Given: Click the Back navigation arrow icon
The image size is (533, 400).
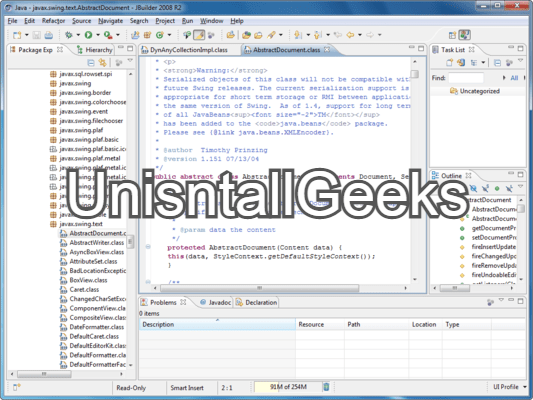Looking at the screenshot, I should (350, 35).
